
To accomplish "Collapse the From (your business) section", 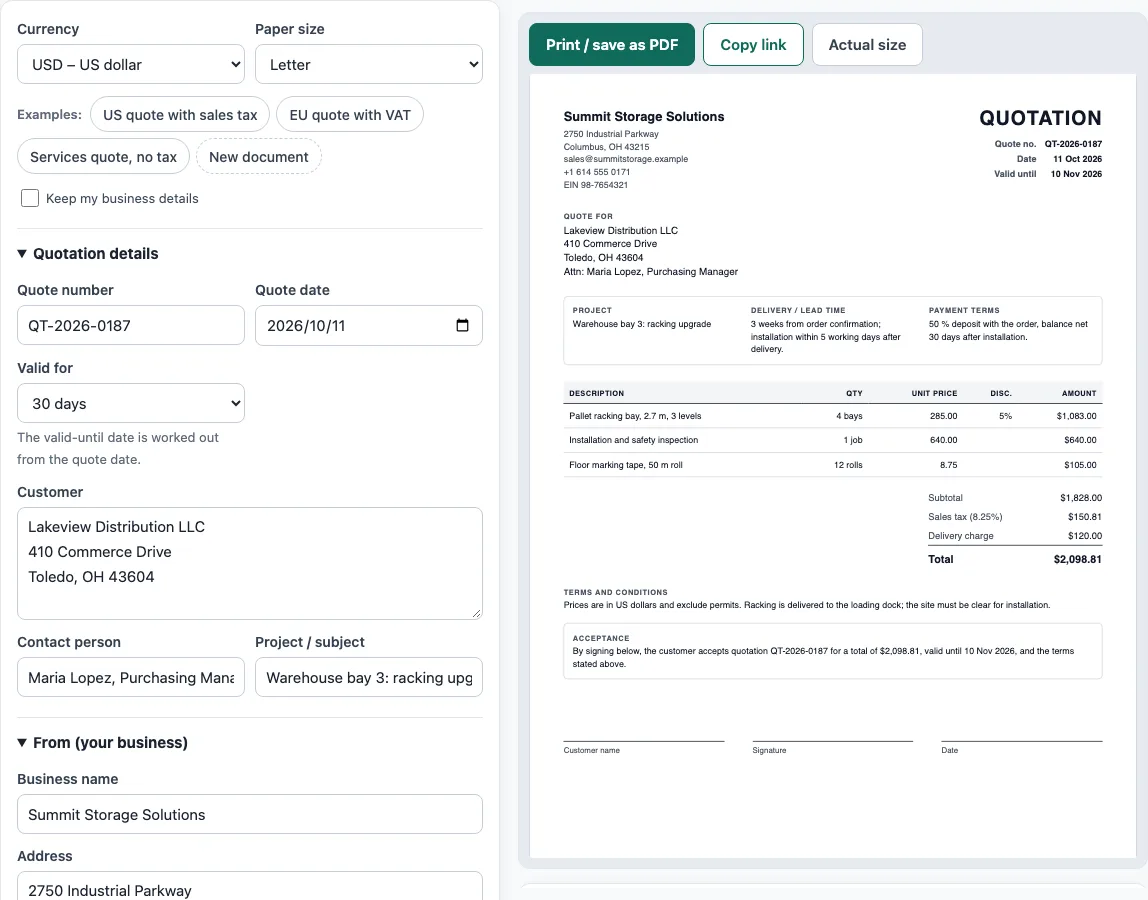I will pos(102,743).
